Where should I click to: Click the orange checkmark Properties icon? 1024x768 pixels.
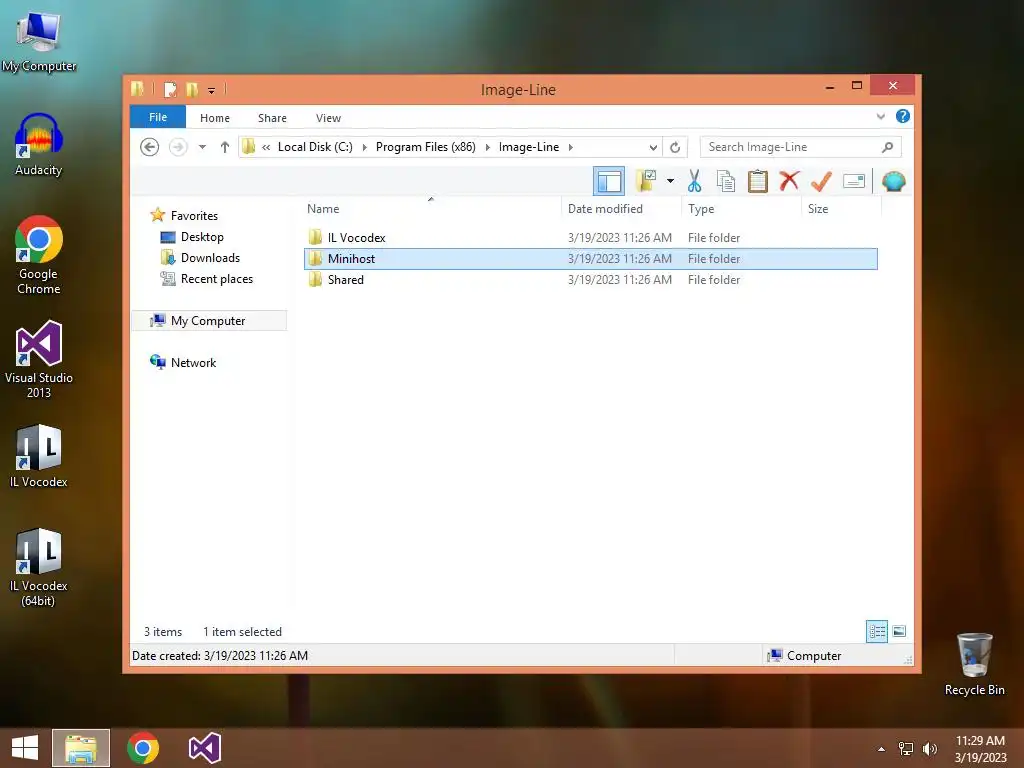821,181
